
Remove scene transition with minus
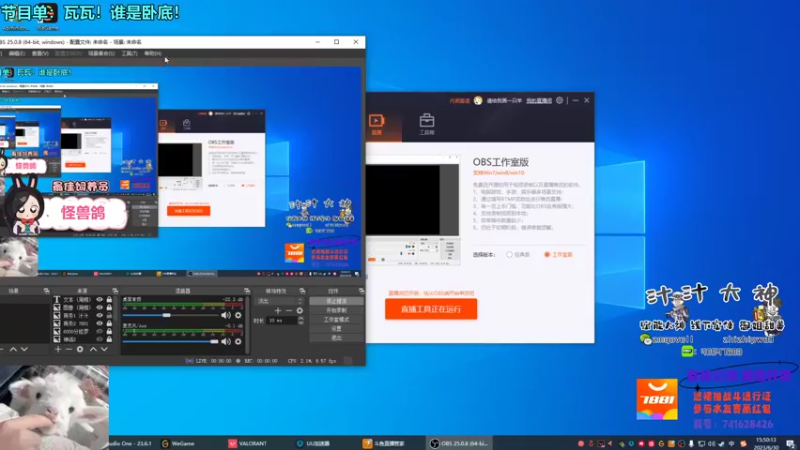click(x=289, y=310)
